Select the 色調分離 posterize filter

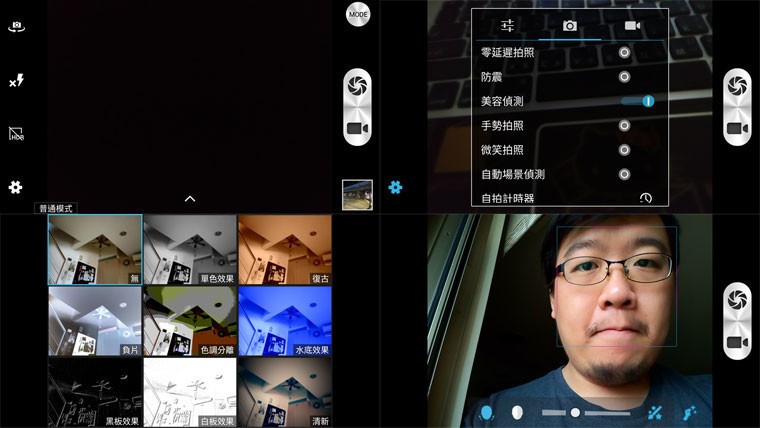pos(190,321)
